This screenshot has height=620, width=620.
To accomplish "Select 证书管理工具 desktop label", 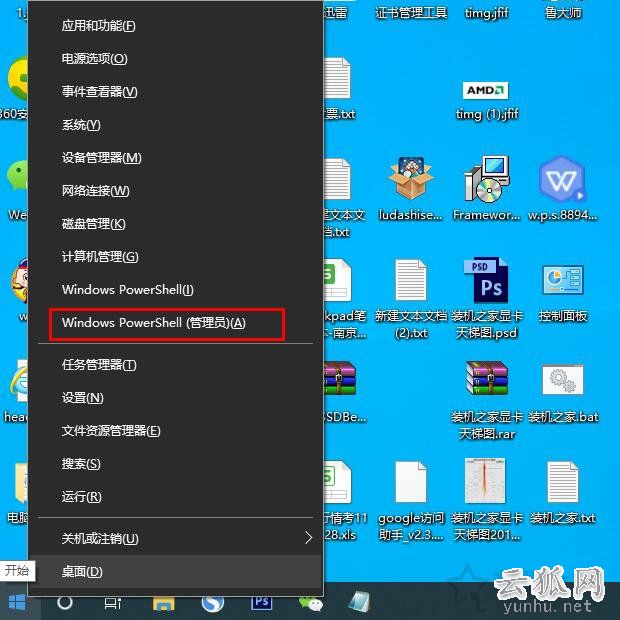I will (411, 13).
